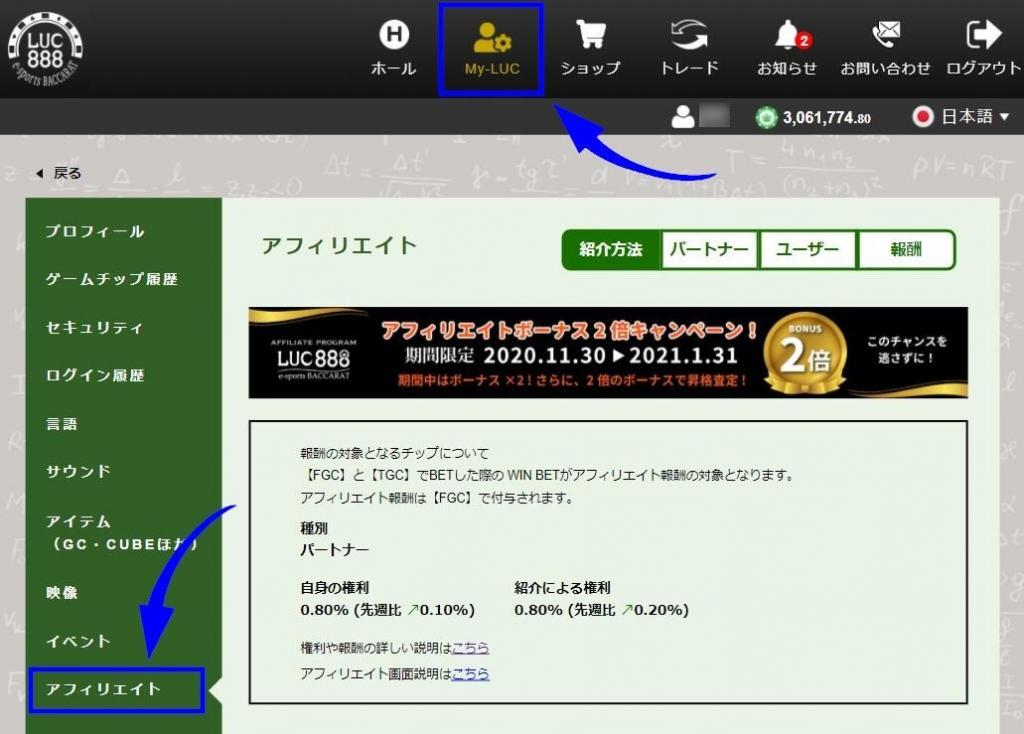The image size is (1024, 734).
Task: Open こちら link for アフィリエイト画面説明
Action: pos(470,673)
